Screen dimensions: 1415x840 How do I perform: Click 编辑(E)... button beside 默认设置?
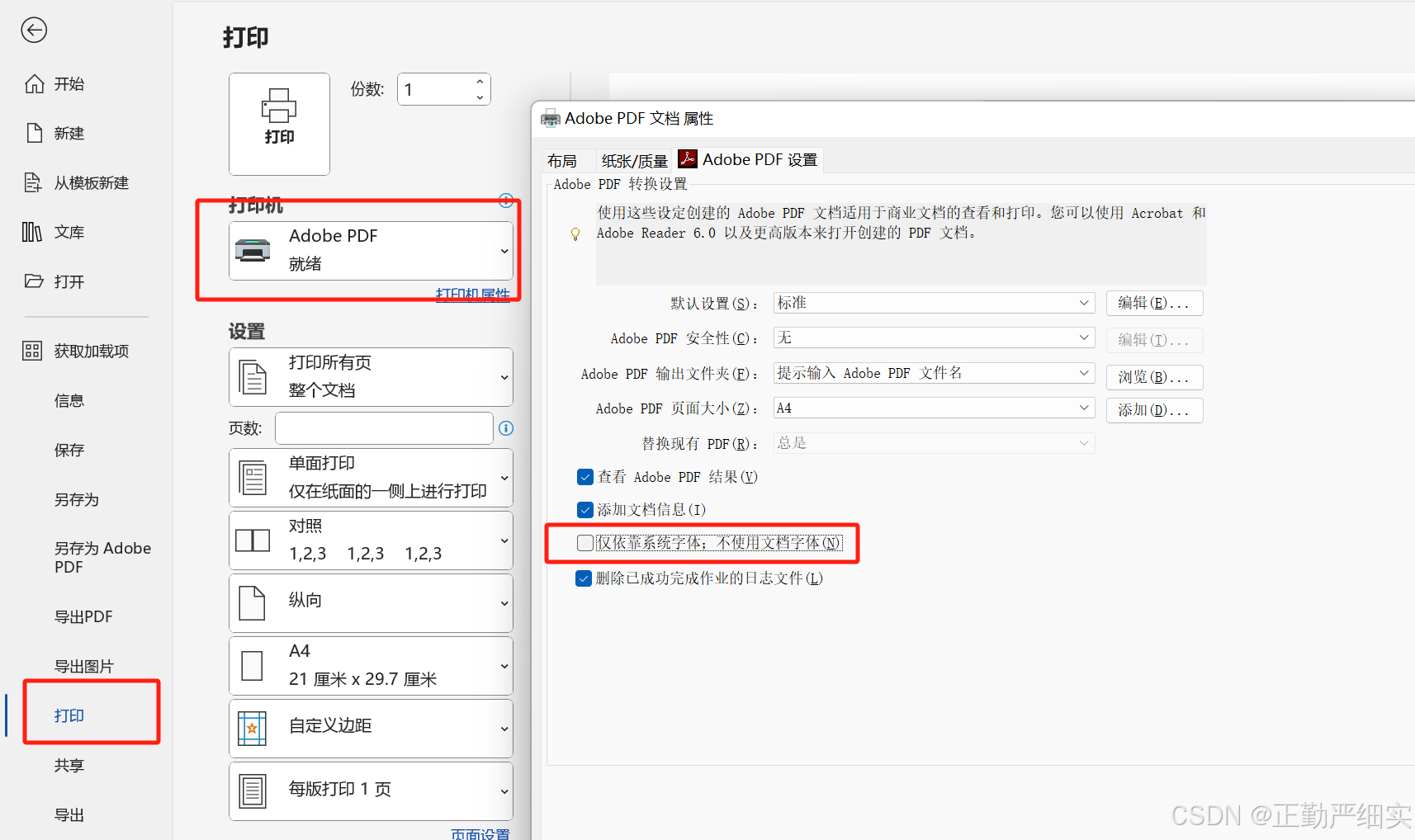pyautogui.click(x=1154, y=303)
